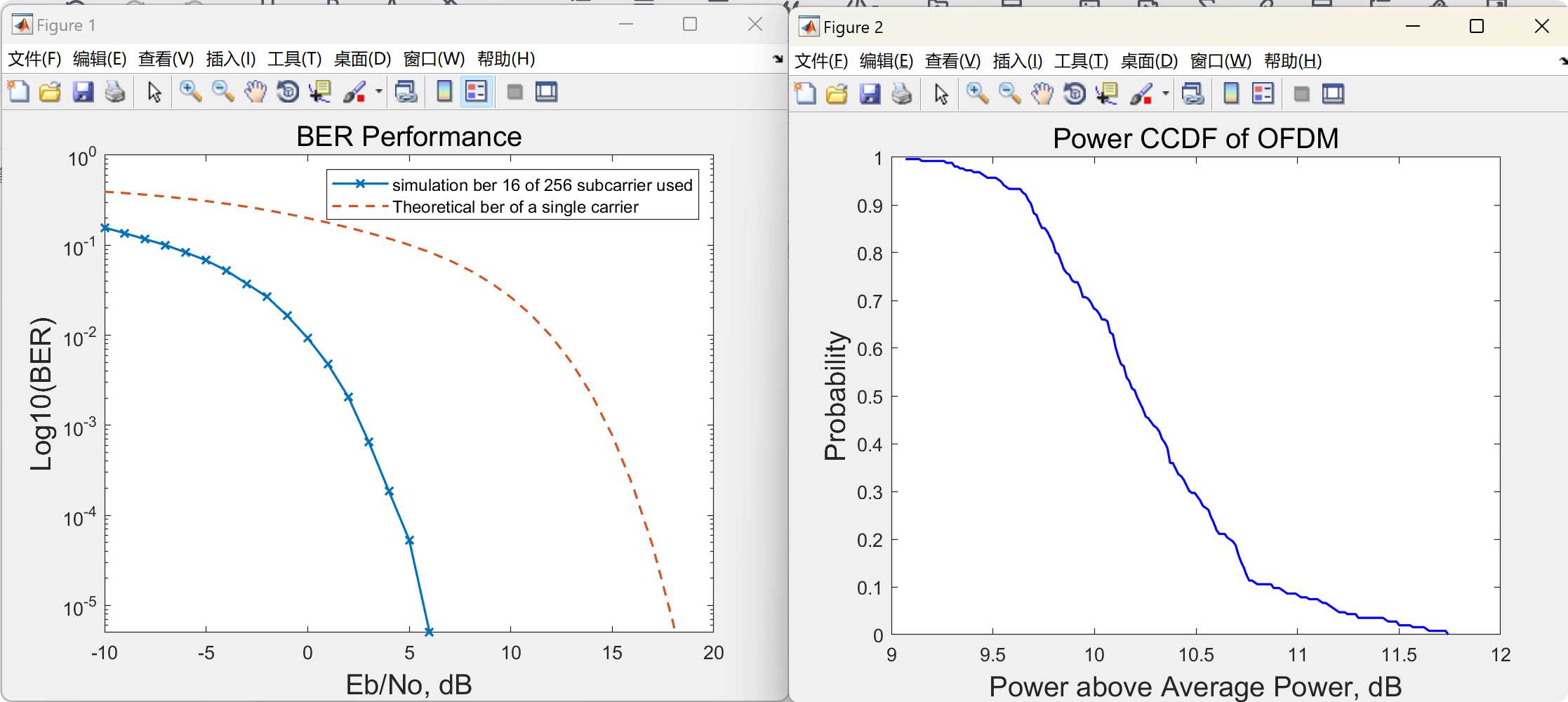Toggle Insert Legend icon in Figure 2
This screenshot has width=1568, height=702.
[1263, 94]
